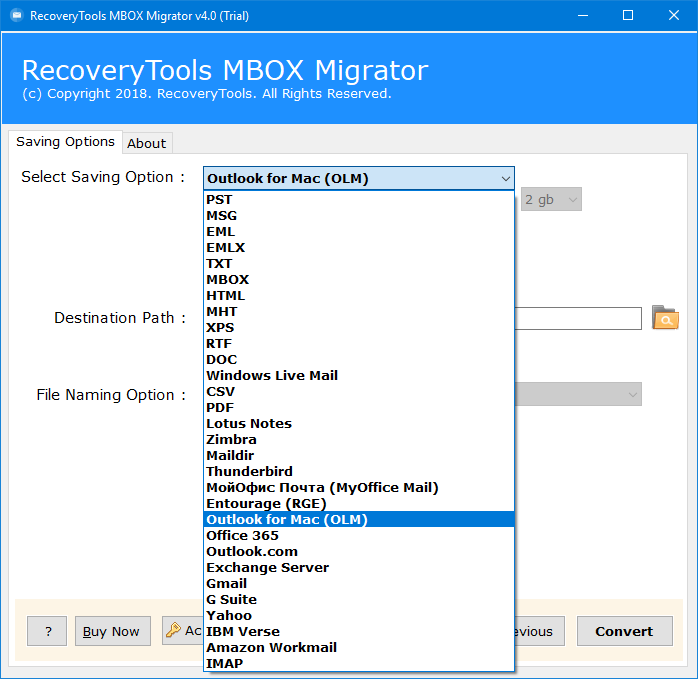Click the key icon on Activate button

[x=173, y=630]
